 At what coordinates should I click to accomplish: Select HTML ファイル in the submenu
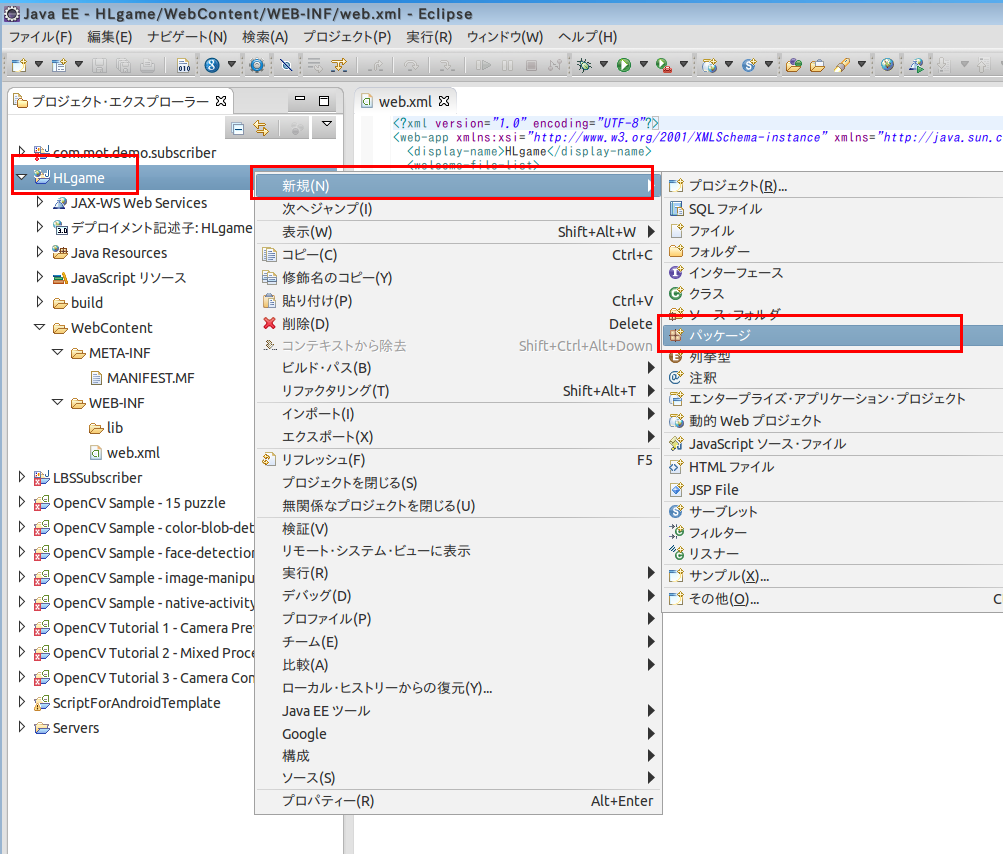833,467
